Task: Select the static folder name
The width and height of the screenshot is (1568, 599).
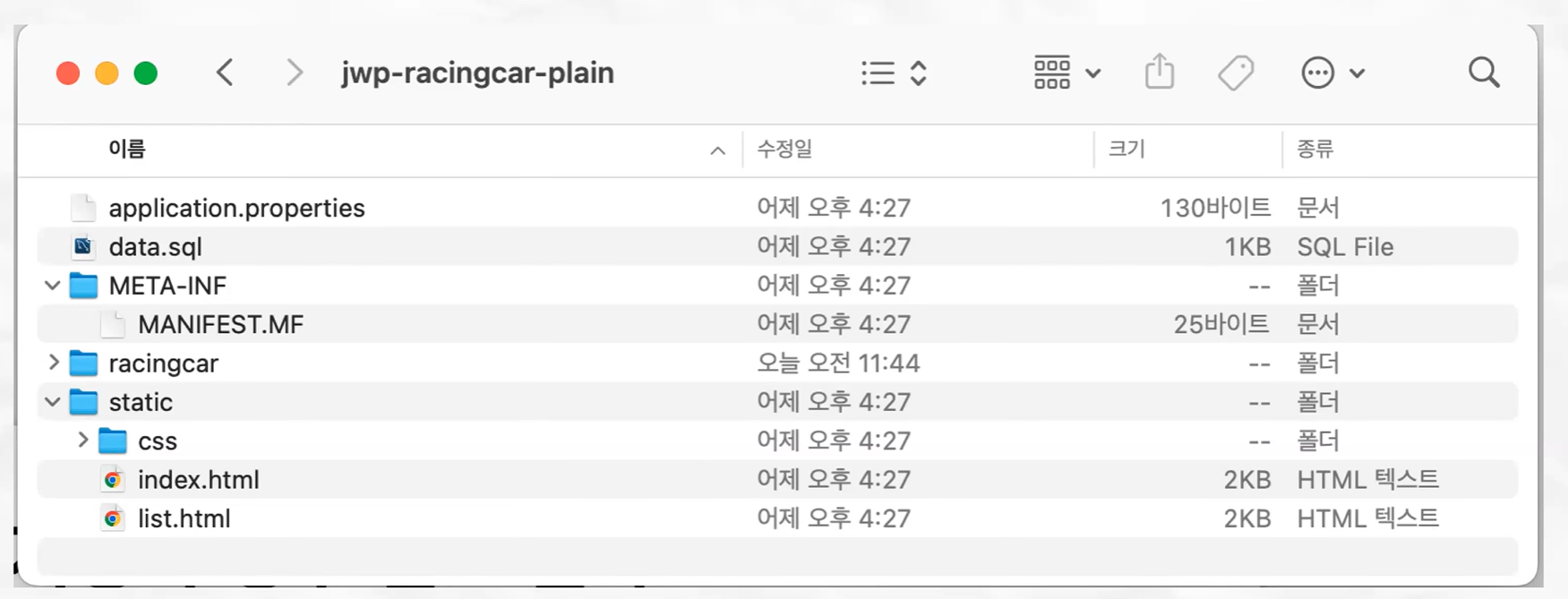Action: click(141, 402)
